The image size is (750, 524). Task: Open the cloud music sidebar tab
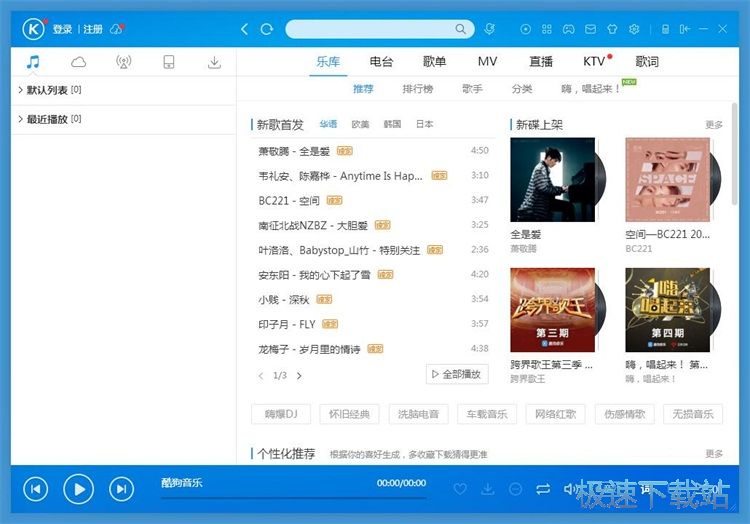tap(78, 62)
